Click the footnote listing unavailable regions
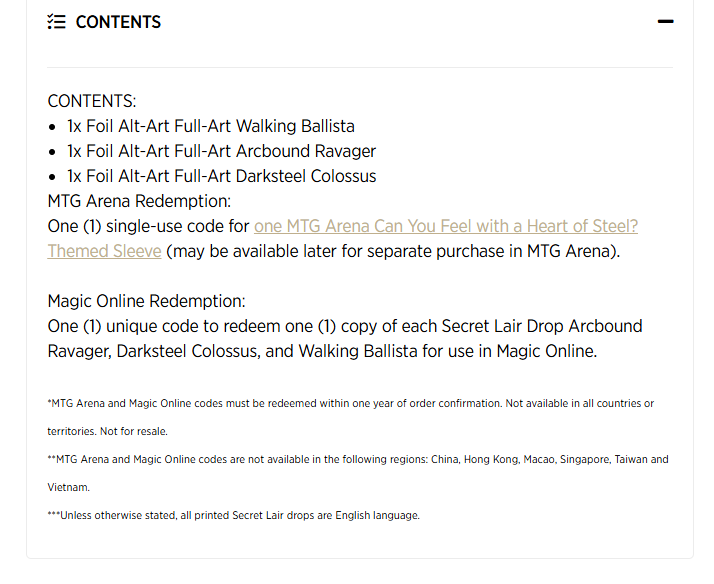Screen dimensions: 714x584 [x=358, y=460]
